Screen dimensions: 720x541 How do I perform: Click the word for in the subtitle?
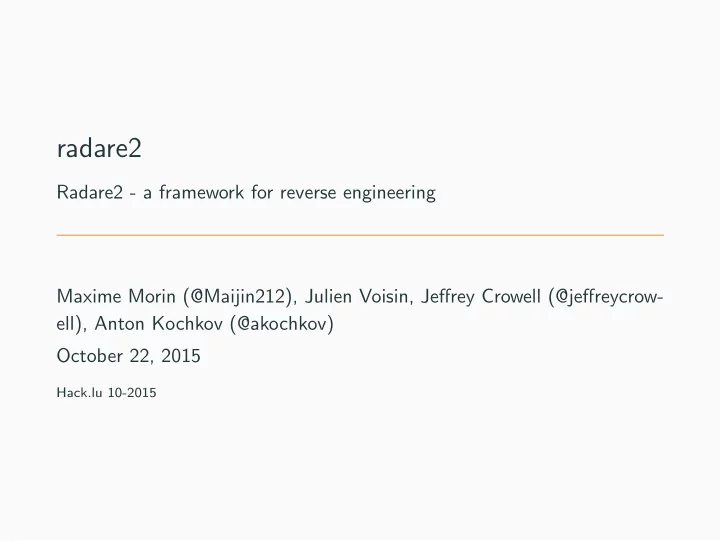pyautogui.click(x=262, y=192)
